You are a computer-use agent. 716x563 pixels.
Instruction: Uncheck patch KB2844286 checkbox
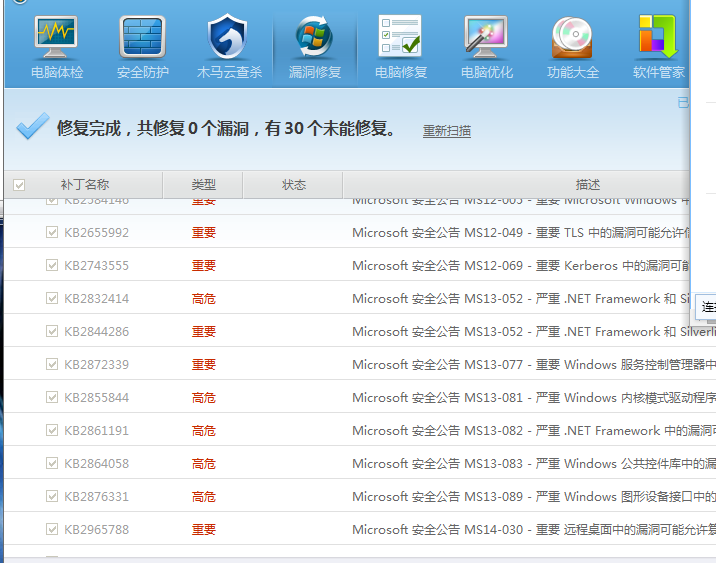[x=52, y=331]
